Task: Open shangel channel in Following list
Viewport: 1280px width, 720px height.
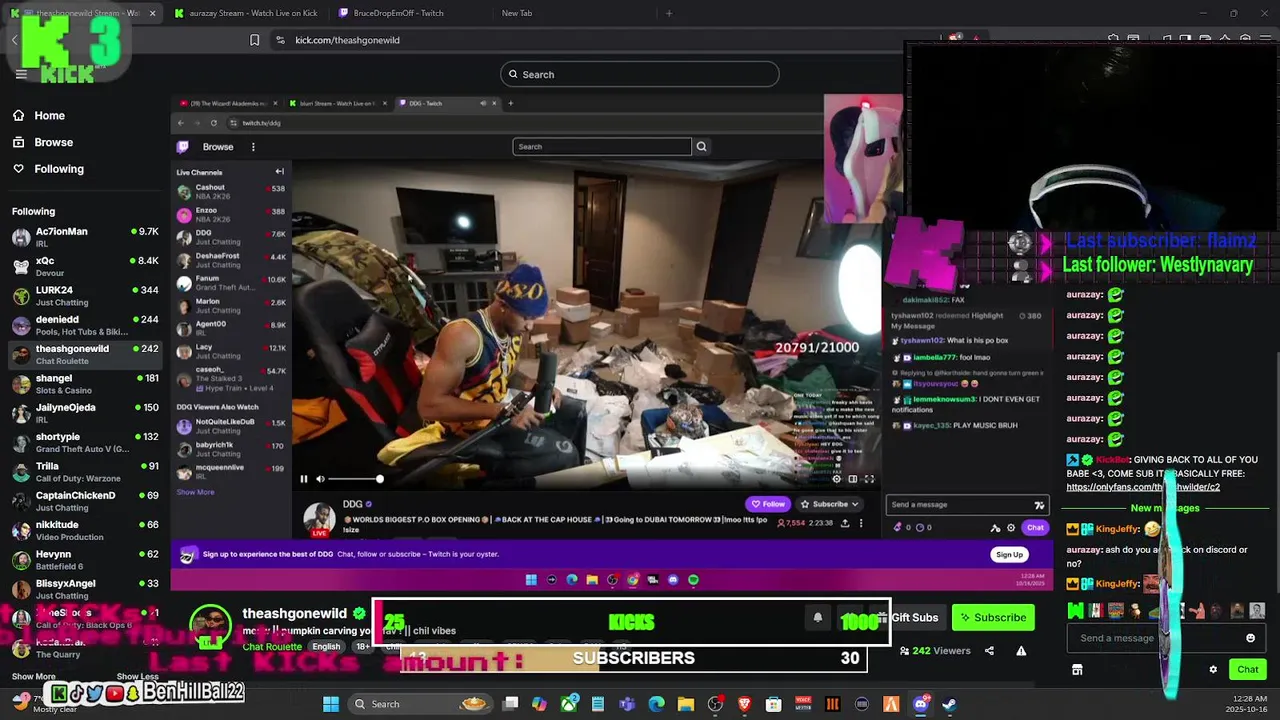Action: click(84, 384)
